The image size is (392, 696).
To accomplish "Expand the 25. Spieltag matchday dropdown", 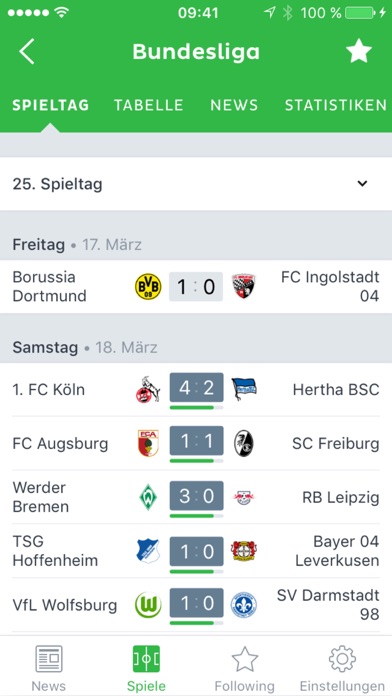I will (196, 184).
